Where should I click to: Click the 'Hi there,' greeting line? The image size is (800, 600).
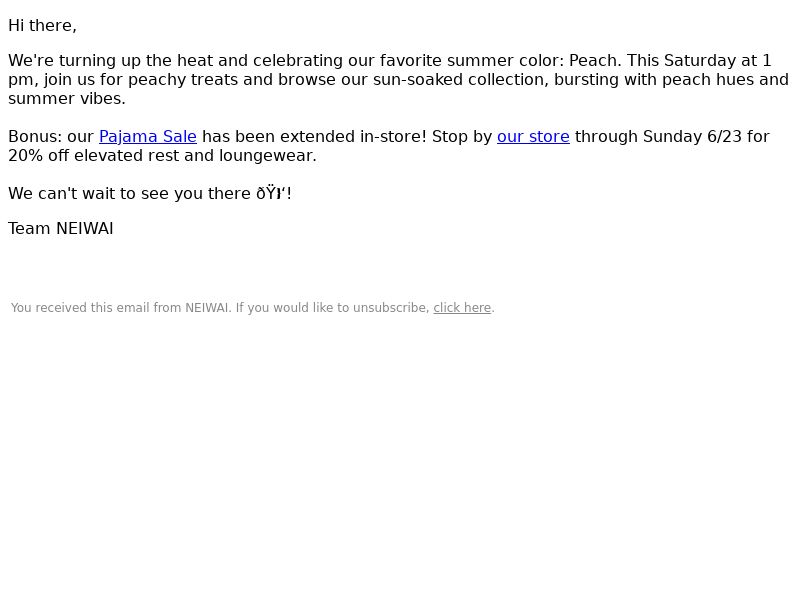[42, 26]
